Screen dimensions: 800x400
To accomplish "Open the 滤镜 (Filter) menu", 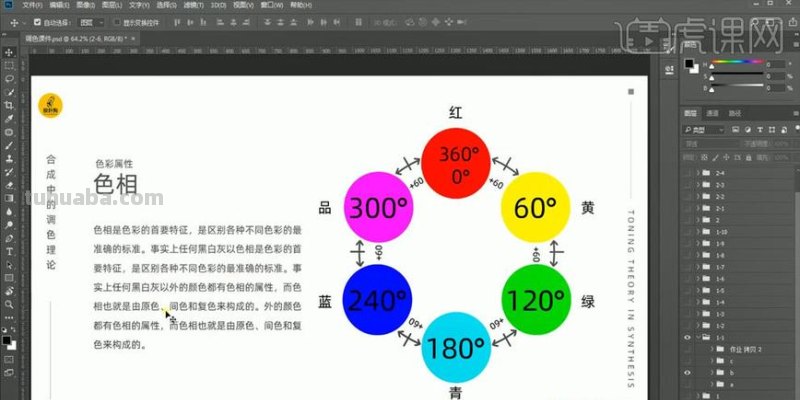I will [194, 5].
